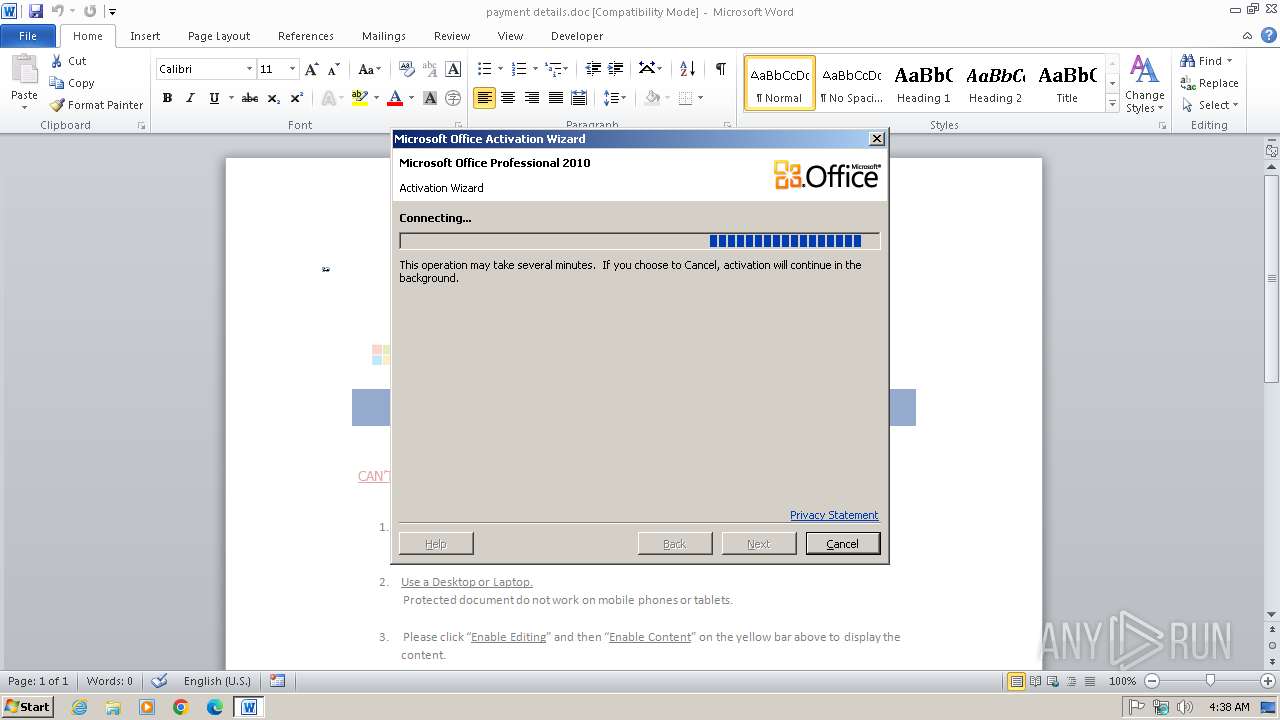This screenshot has height=720, width=1280.
Task: Open Chrome from the taskbar
Action: point(181,707)
